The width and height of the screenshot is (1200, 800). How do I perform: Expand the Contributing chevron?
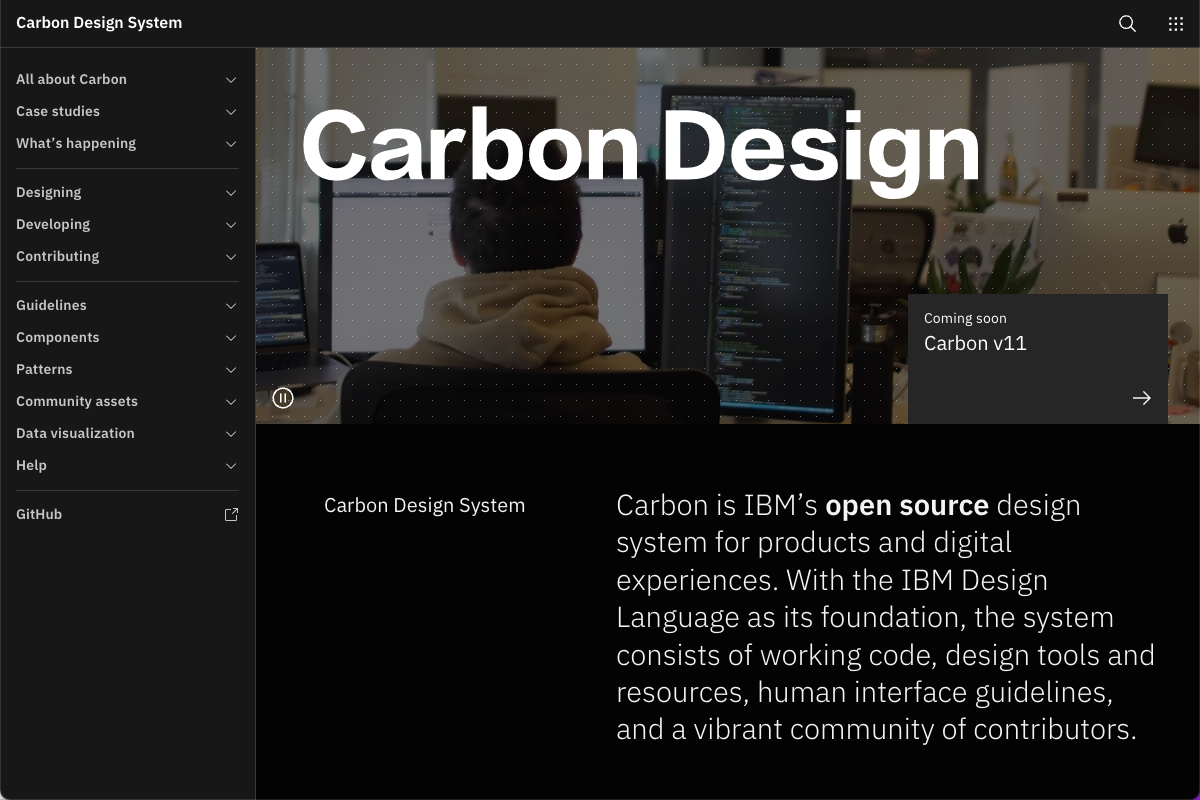click(231, 257)
